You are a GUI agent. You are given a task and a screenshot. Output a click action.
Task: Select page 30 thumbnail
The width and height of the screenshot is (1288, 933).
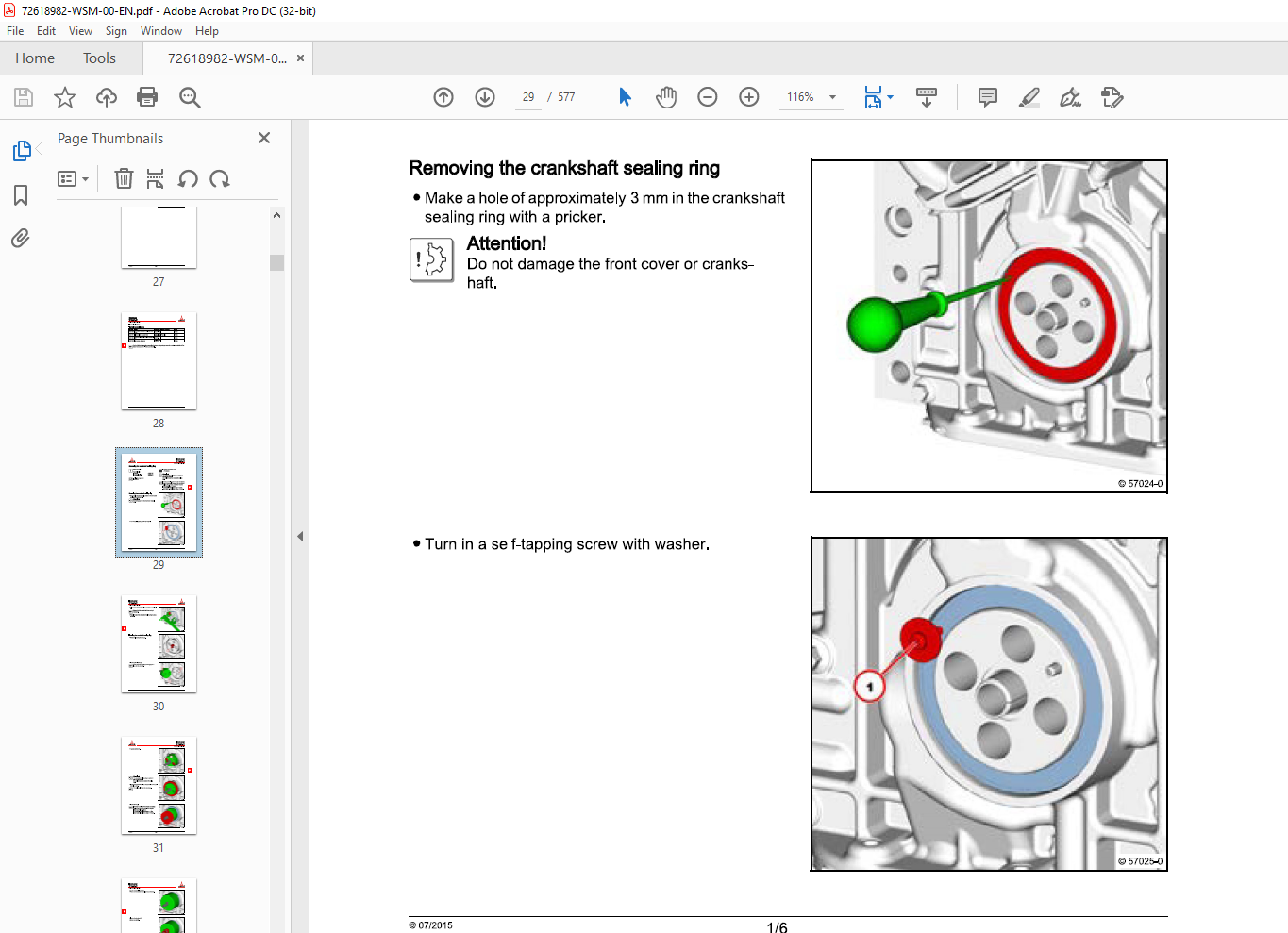click(159, 644)
